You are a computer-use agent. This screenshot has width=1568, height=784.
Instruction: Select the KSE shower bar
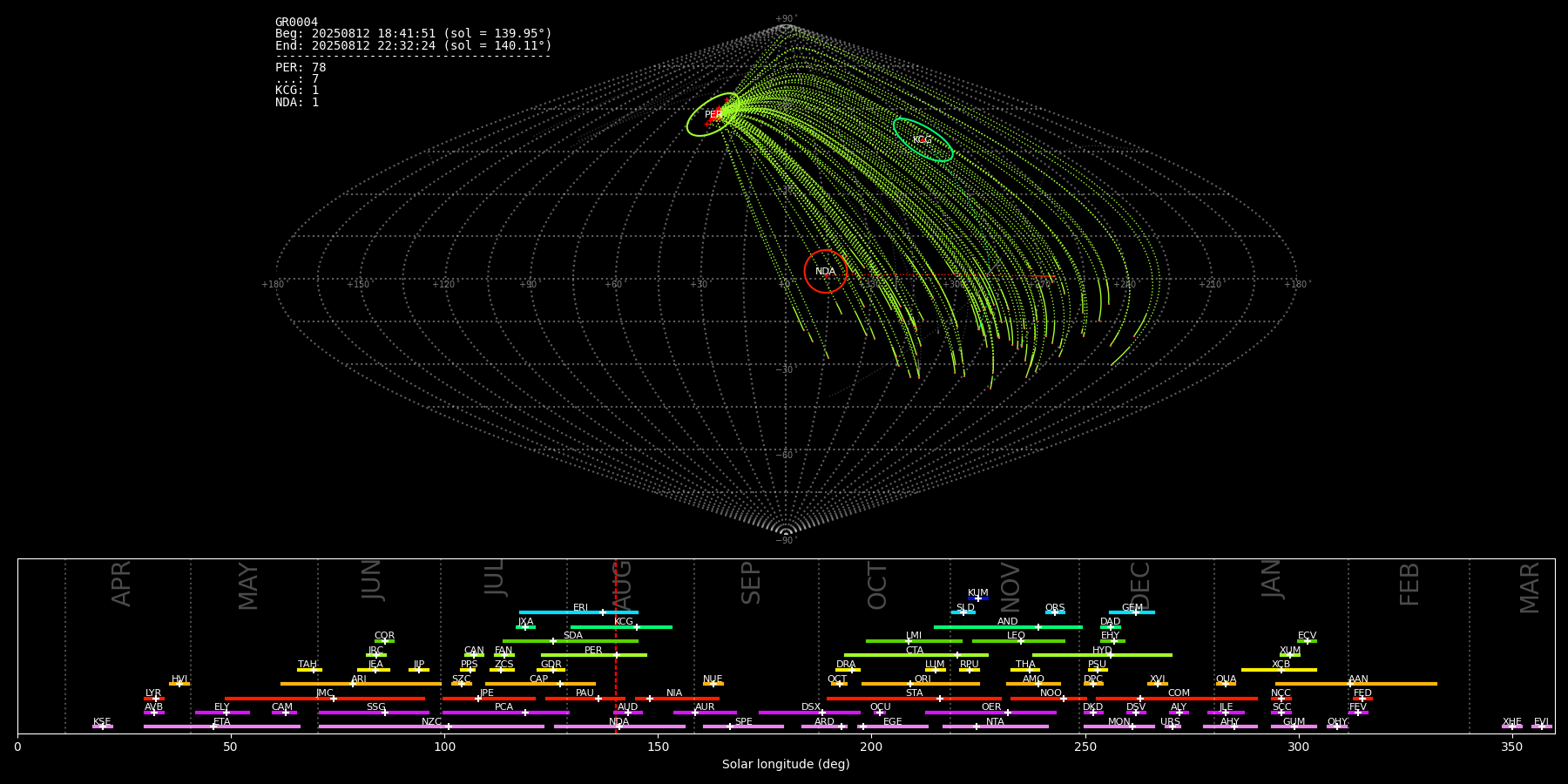103,727
